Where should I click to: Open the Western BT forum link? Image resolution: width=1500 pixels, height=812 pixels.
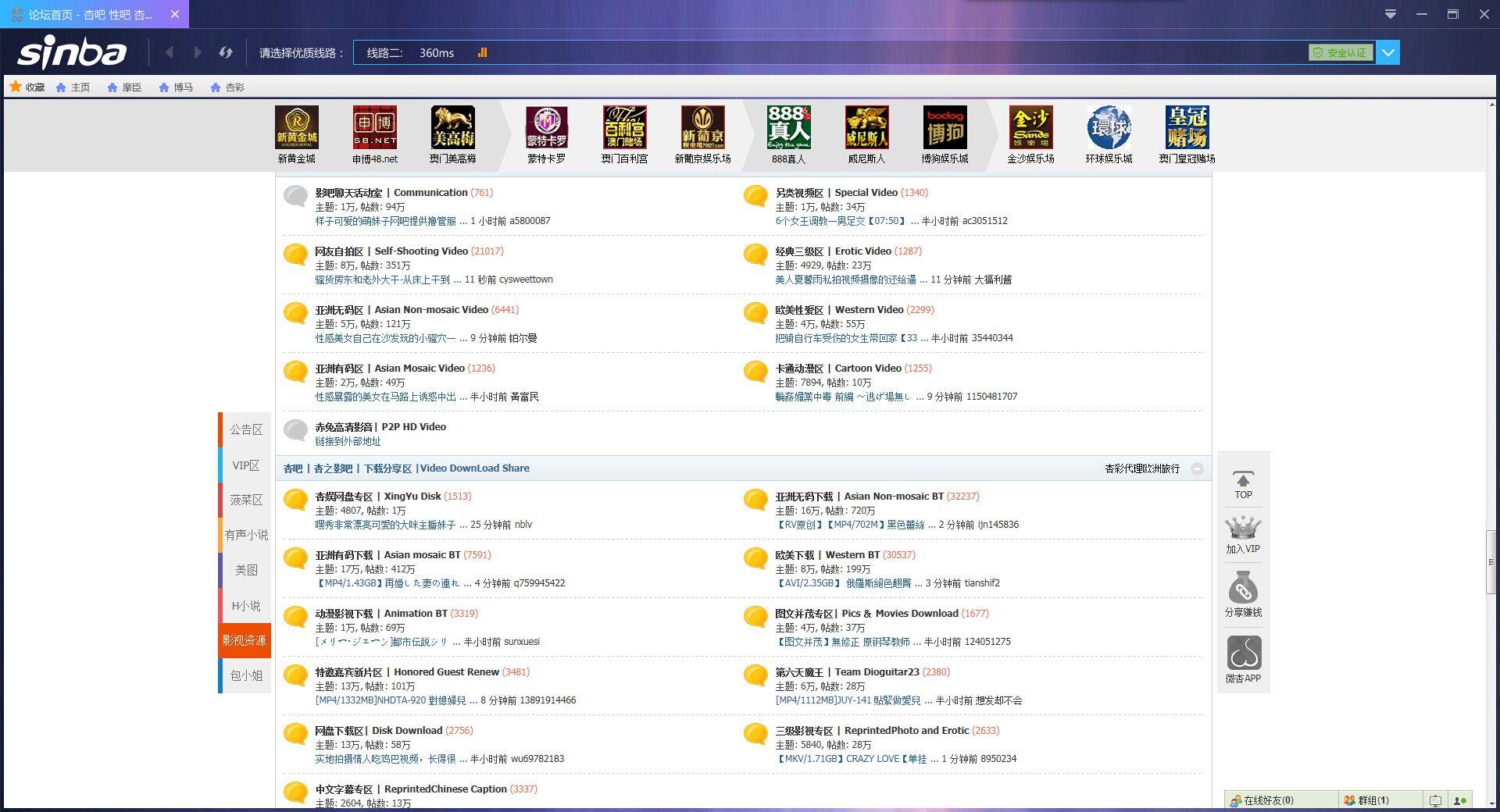[827, 555]
